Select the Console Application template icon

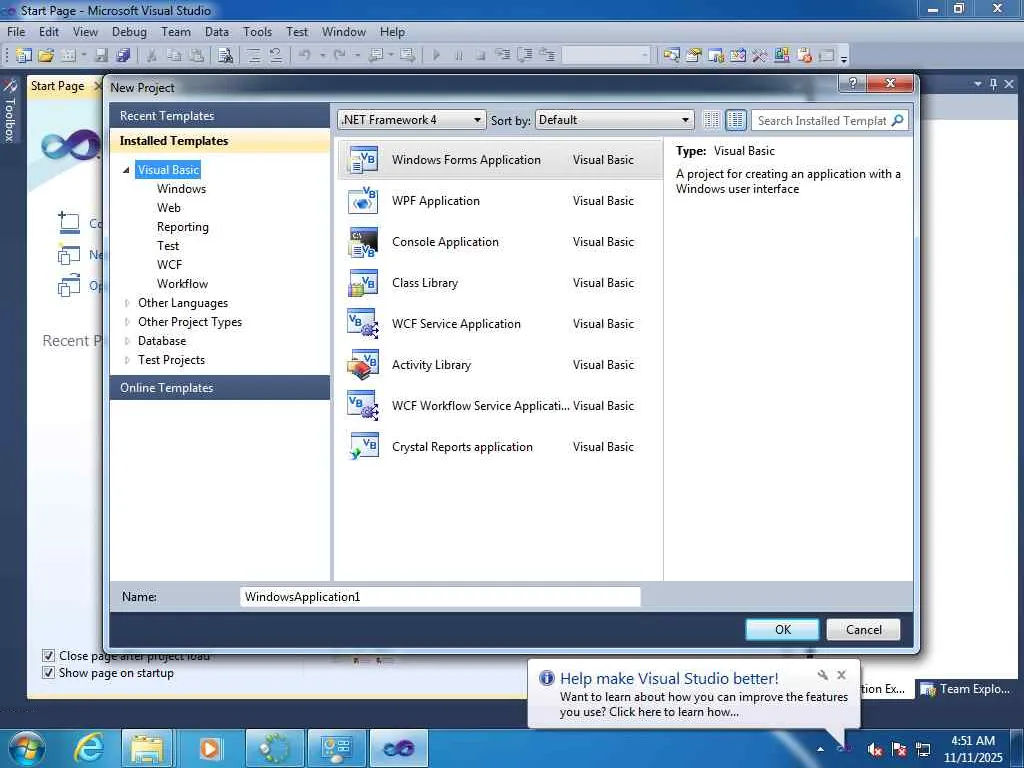tap(363, 242)
